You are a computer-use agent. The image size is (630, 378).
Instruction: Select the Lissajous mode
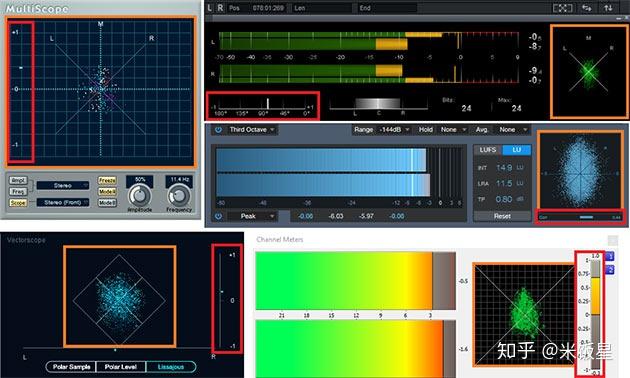pyautogui.click(x=171, y=367)
